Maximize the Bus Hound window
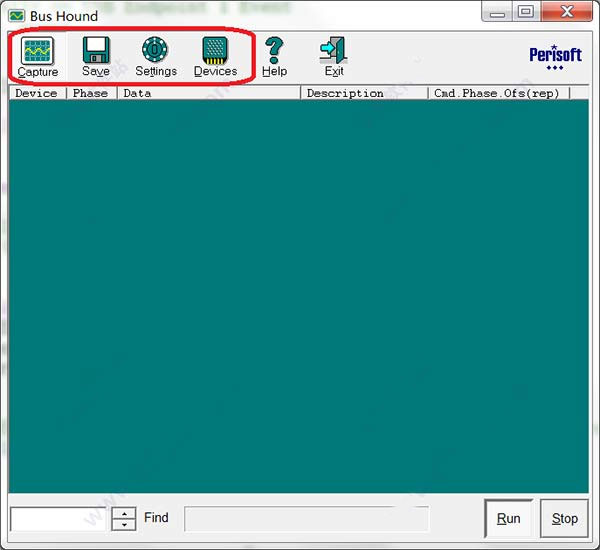 [526, 11]
